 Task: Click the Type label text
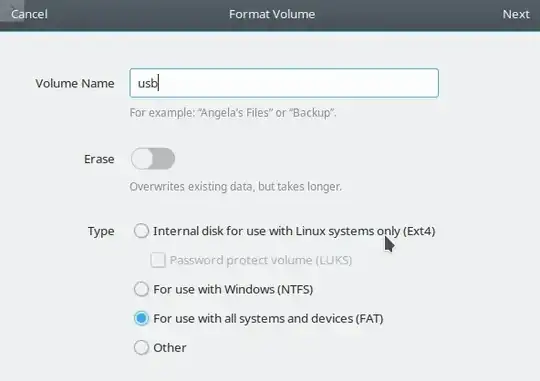click(101, 231)
